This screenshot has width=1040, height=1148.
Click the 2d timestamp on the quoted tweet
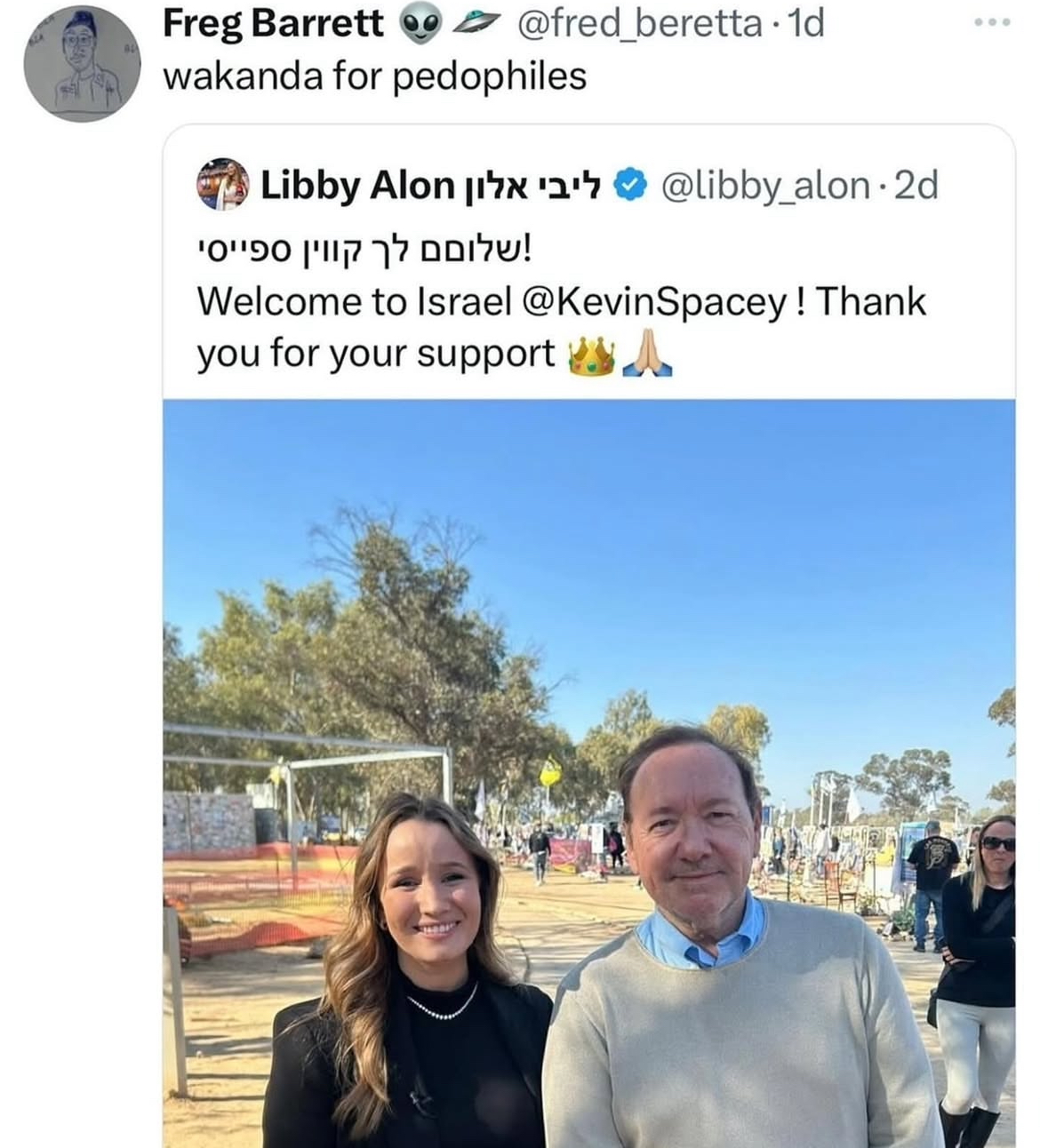point(915,185)
